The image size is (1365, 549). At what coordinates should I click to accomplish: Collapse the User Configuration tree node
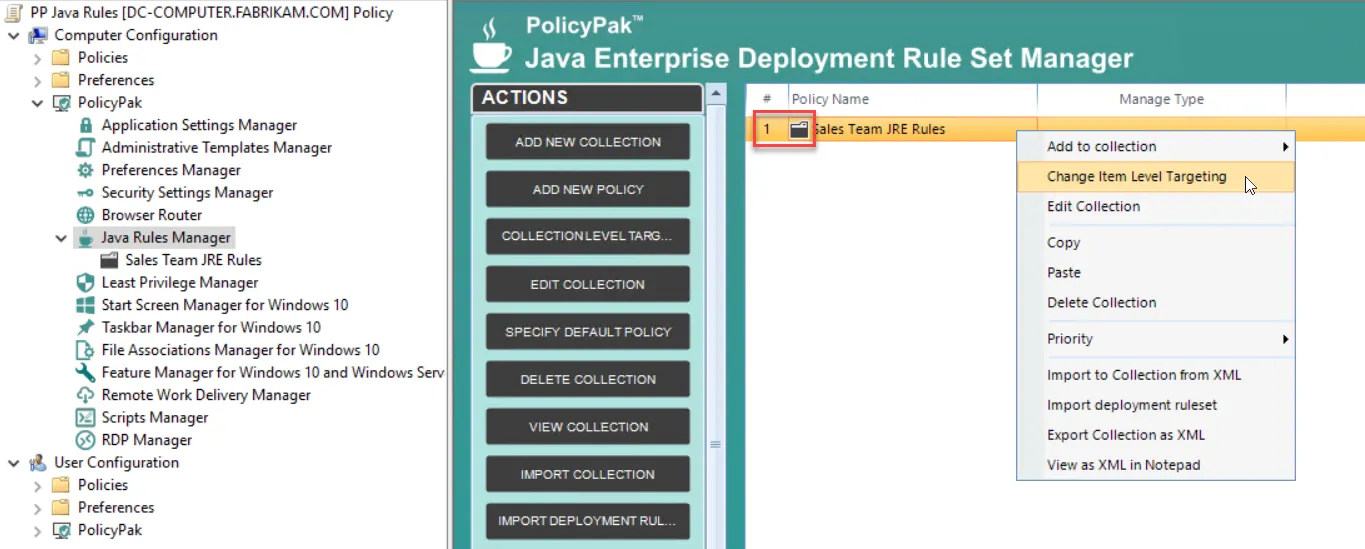[x=13, y=463]
